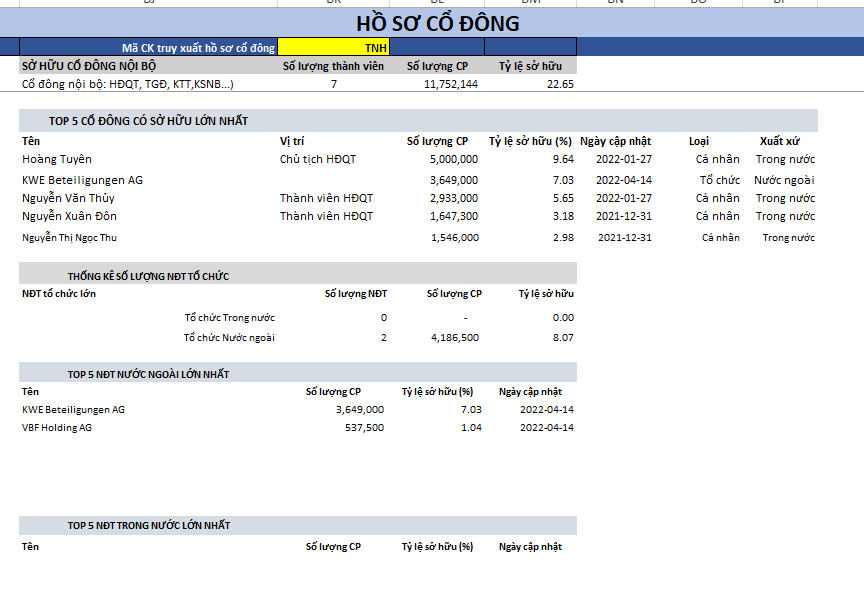Select the Hoàng Tuyên shareholder name cell
Image resolution: width=864 pixels, height=600 pixels.
tap(57, 159)
